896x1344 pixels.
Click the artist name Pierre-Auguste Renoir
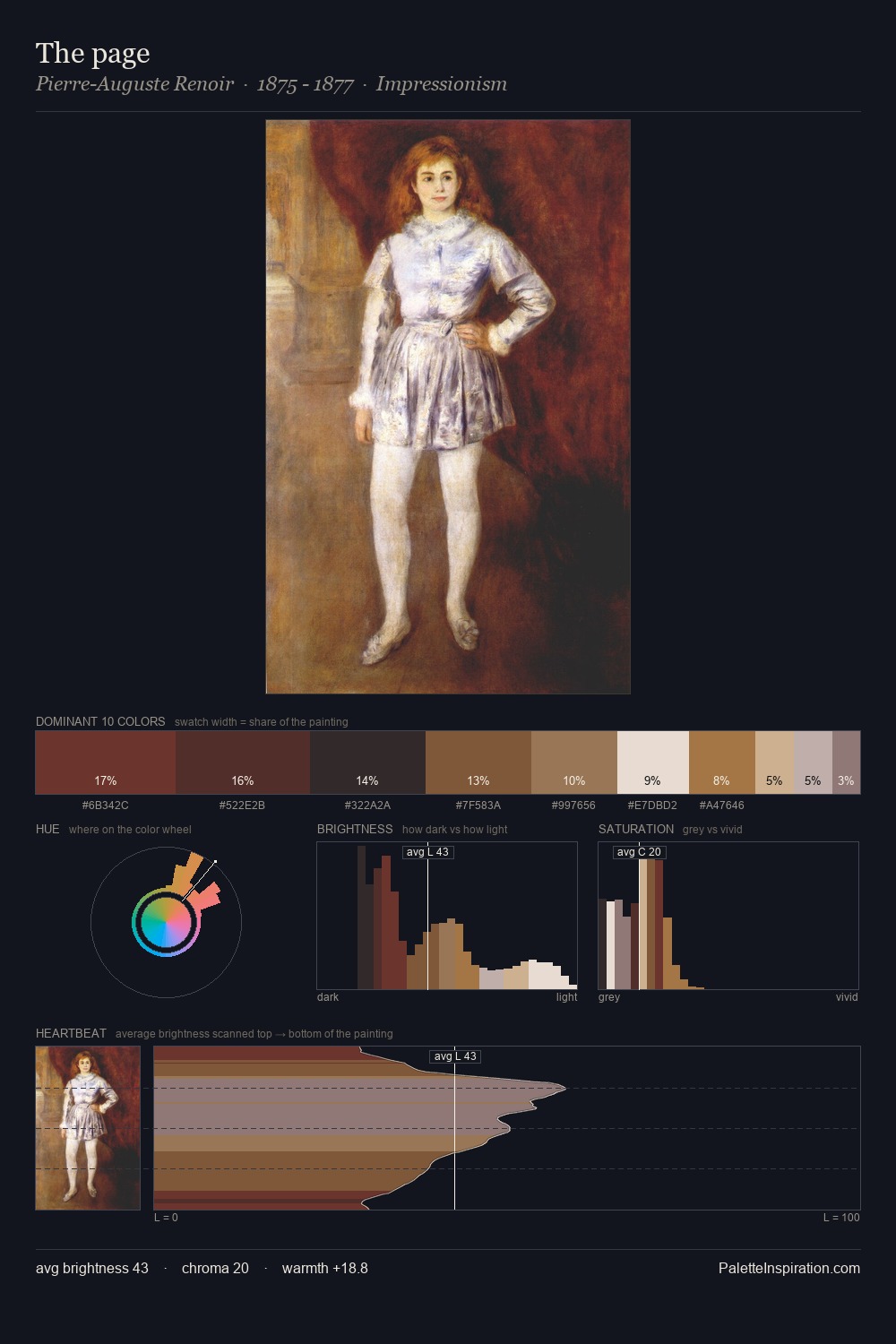coord(134,84)
